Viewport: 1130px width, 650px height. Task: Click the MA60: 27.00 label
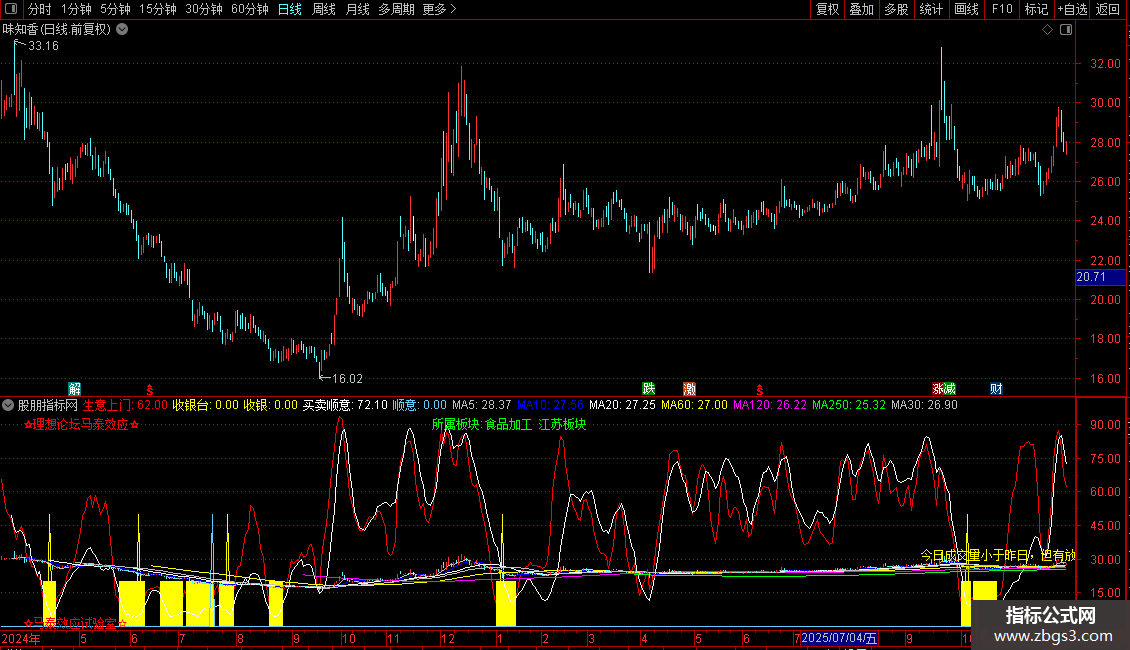click(694, 406)
